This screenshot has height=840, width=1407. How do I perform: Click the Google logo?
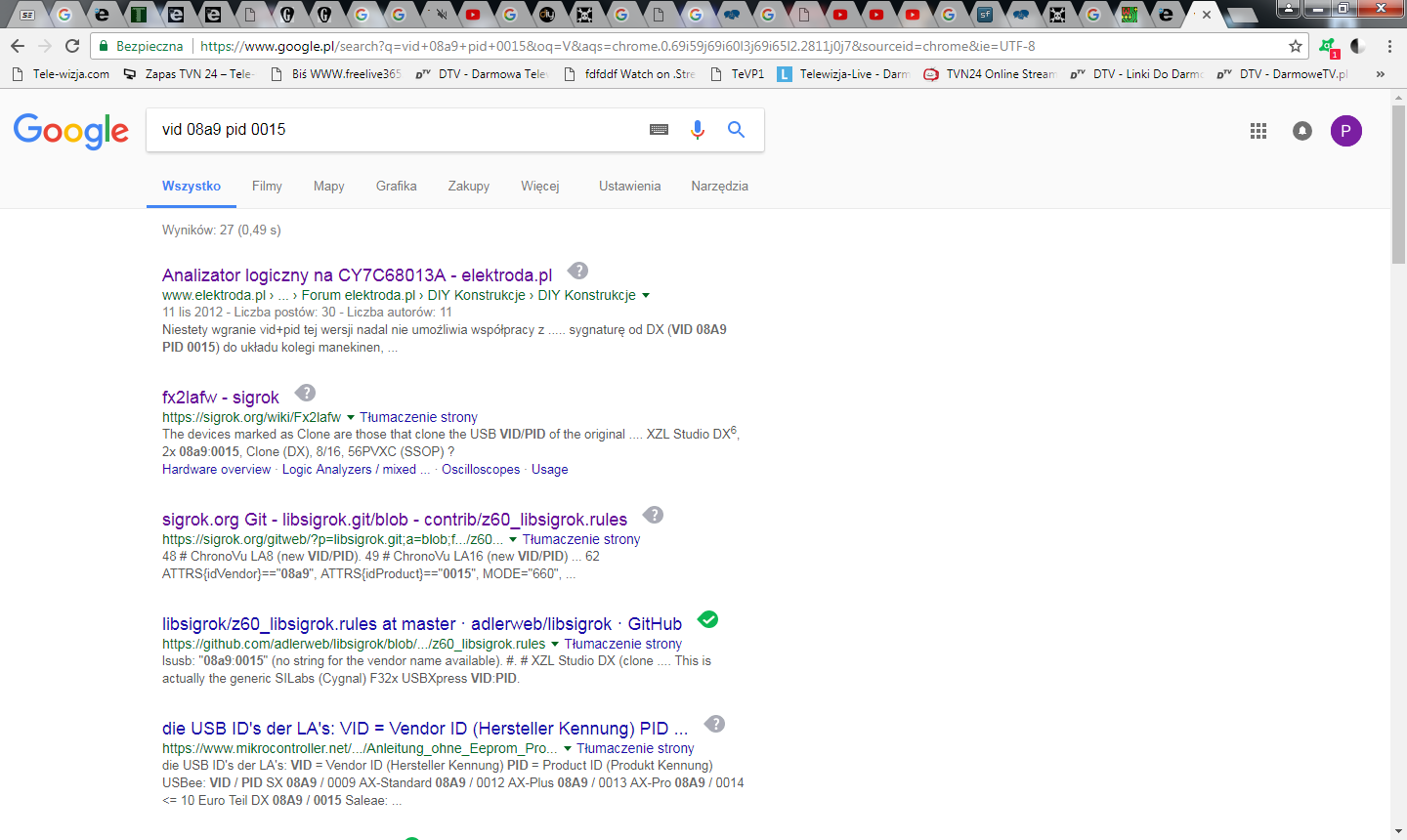71,131
